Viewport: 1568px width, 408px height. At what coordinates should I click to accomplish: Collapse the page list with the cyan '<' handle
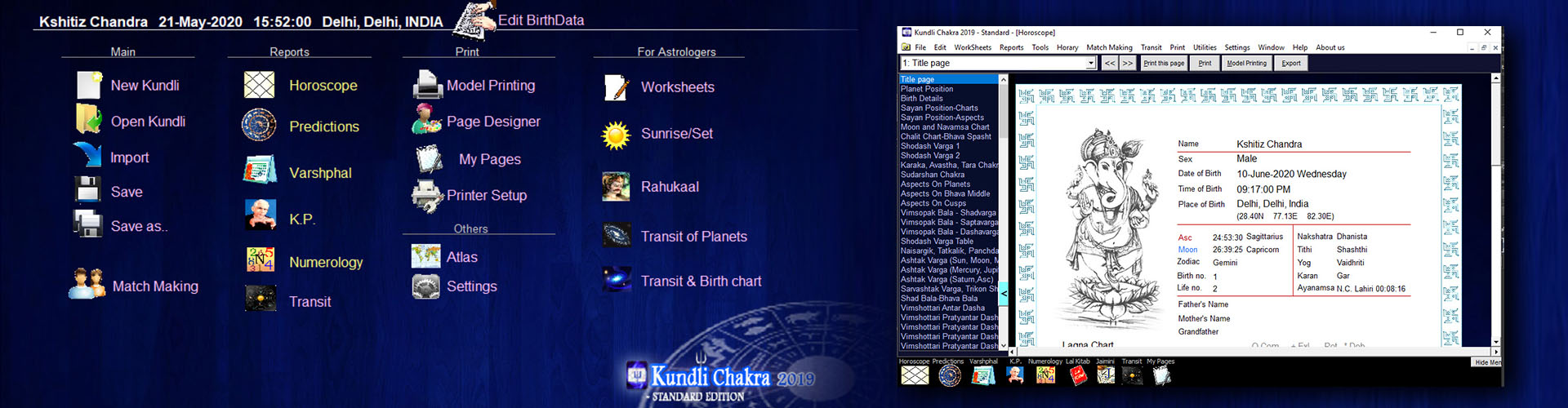1004,293
